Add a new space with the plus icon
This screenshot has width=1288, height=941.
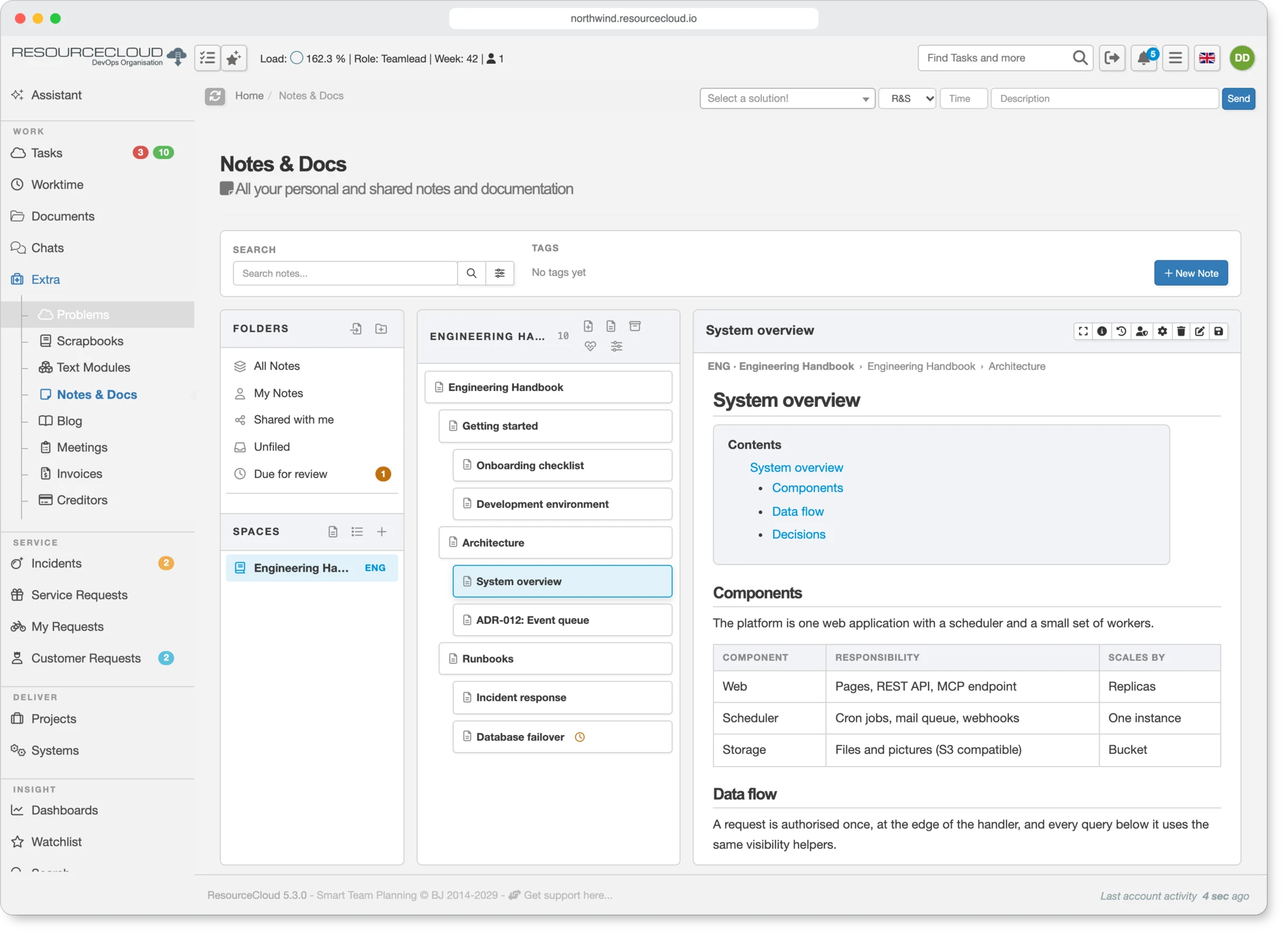(x=382, y=531)
